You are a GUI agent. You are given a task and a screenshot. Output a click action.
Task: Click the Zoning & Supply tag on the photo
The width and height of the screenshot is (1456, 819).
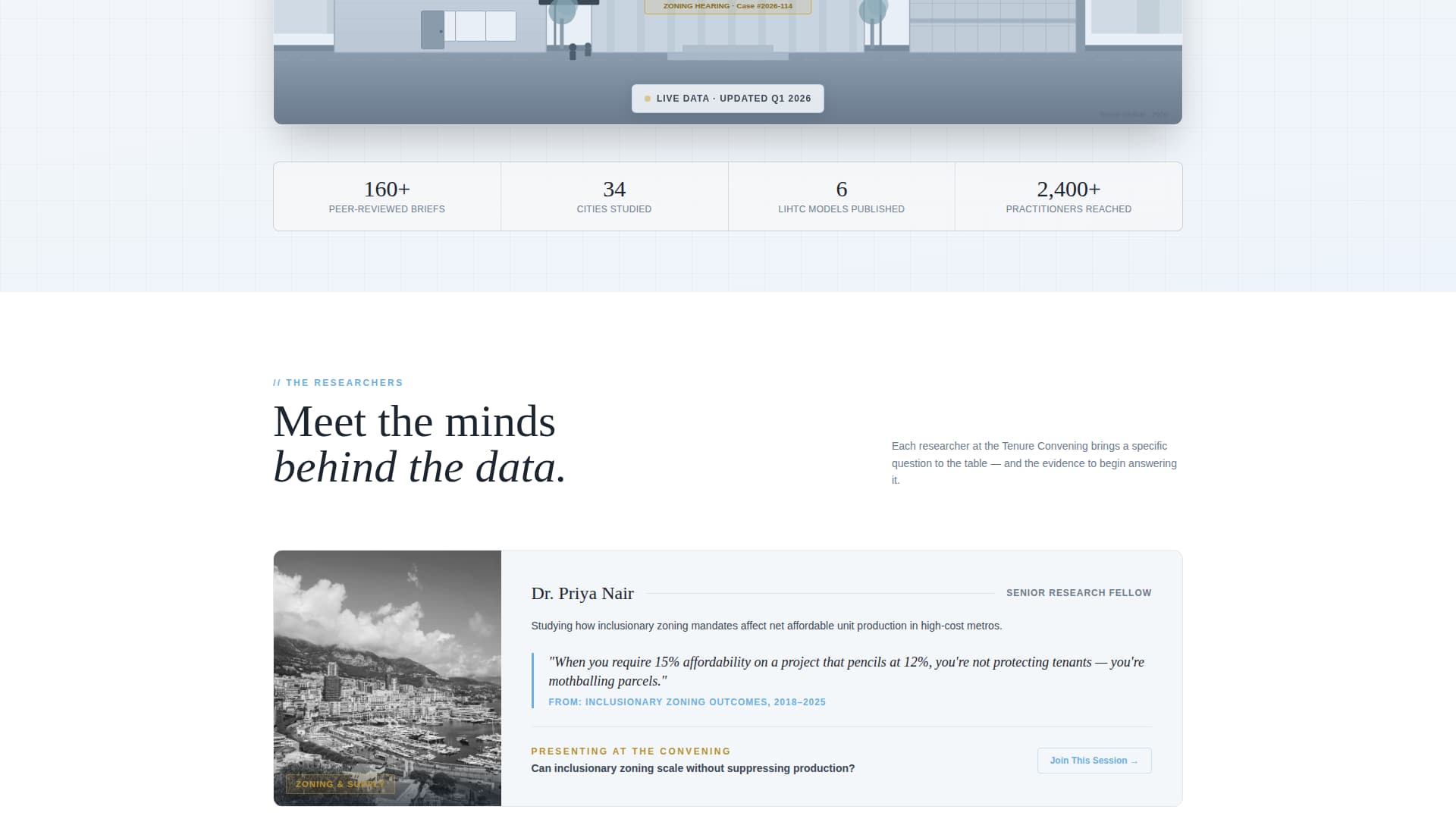coord(339,784)
